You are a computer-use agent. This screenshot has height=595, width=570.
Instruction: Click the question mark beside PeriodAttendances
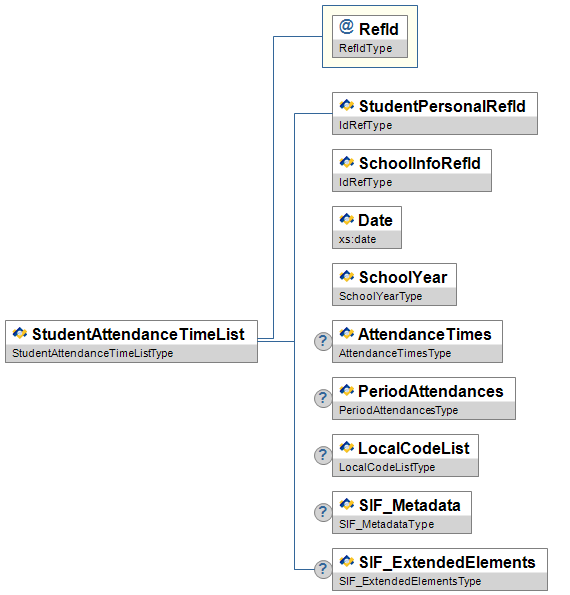[x=323, y=398]
